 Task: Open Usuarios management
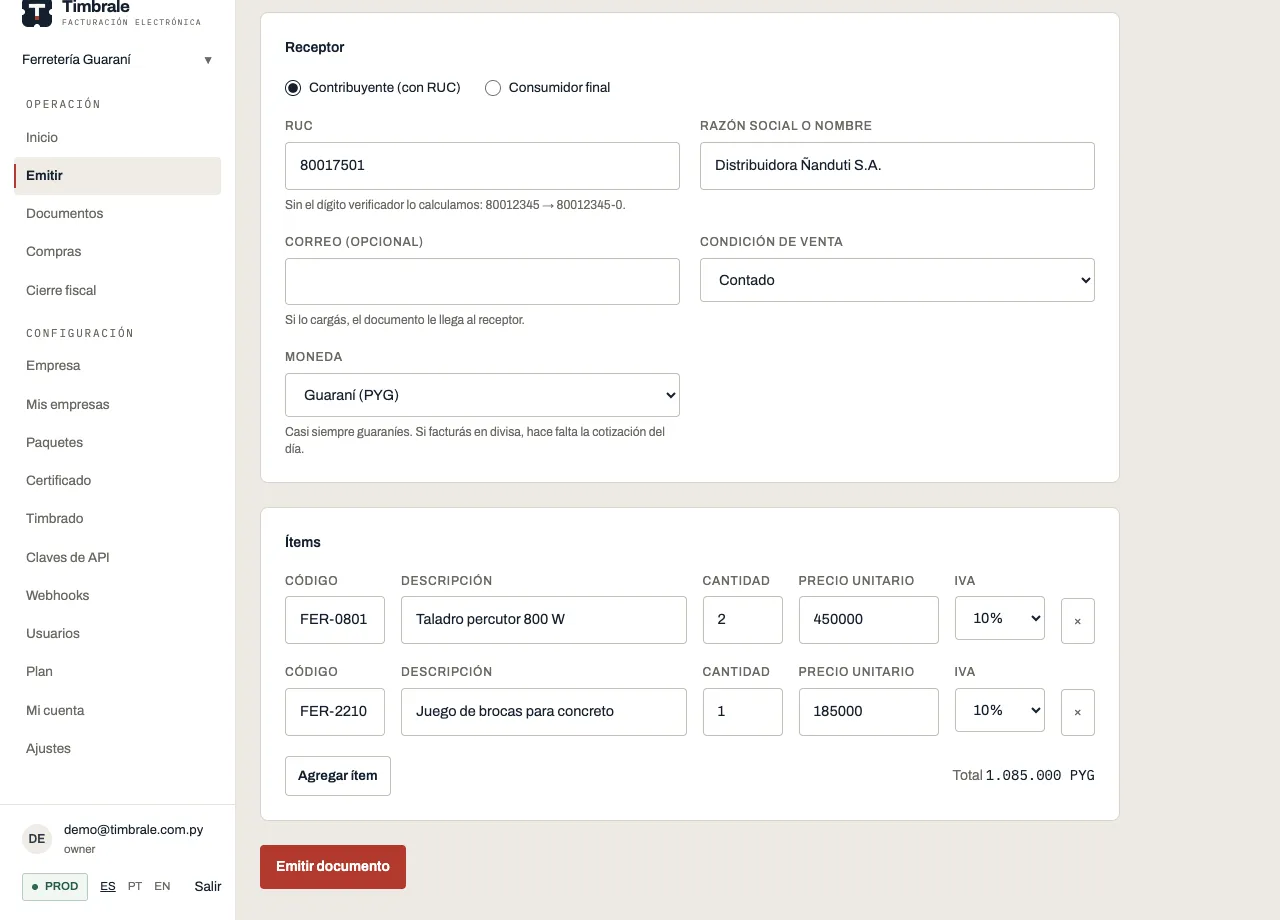pos(118,634)
